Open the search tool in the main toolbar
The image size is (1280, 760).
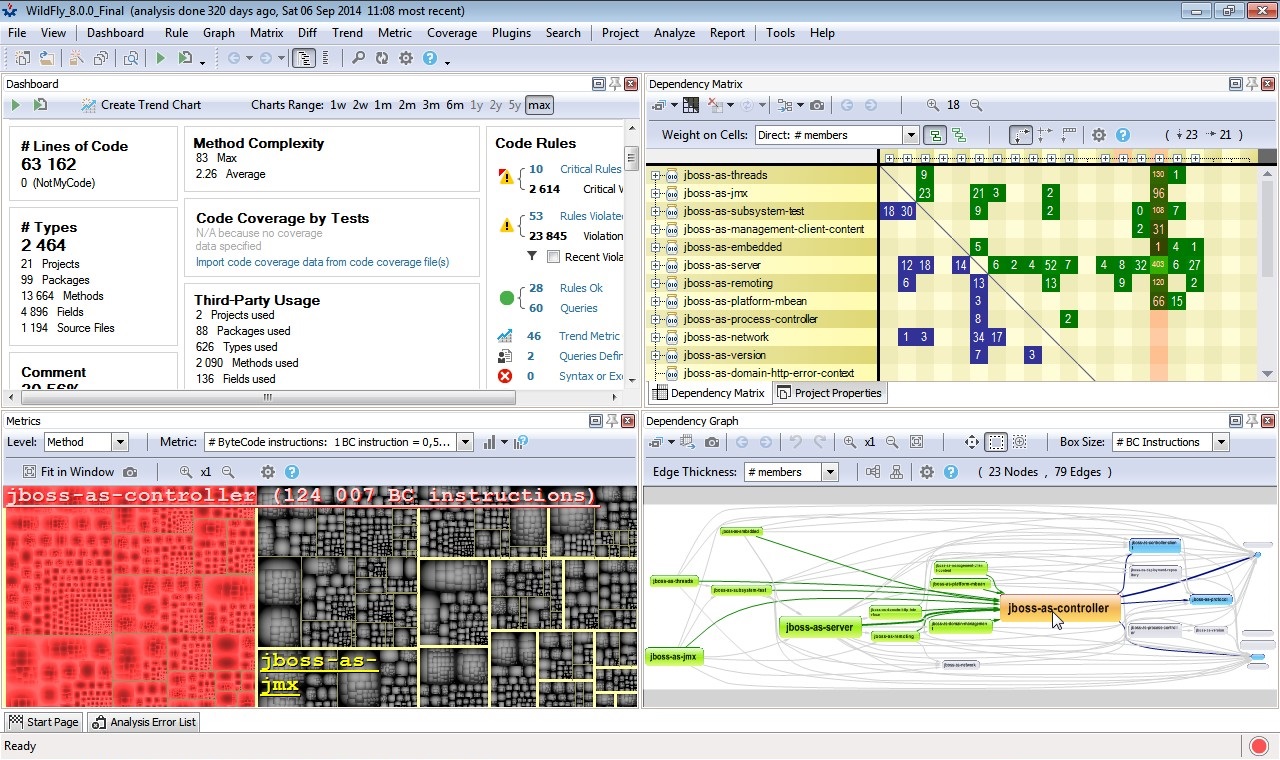358,58
